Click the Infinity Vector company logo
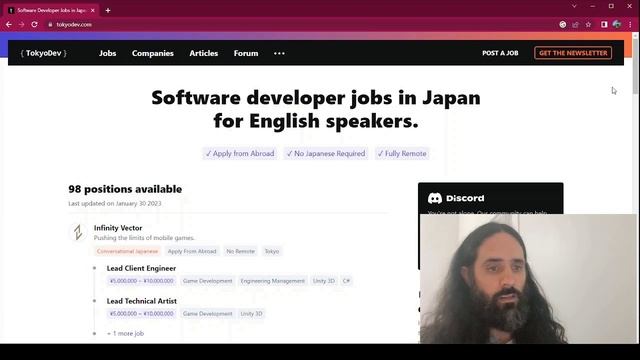 78,232
